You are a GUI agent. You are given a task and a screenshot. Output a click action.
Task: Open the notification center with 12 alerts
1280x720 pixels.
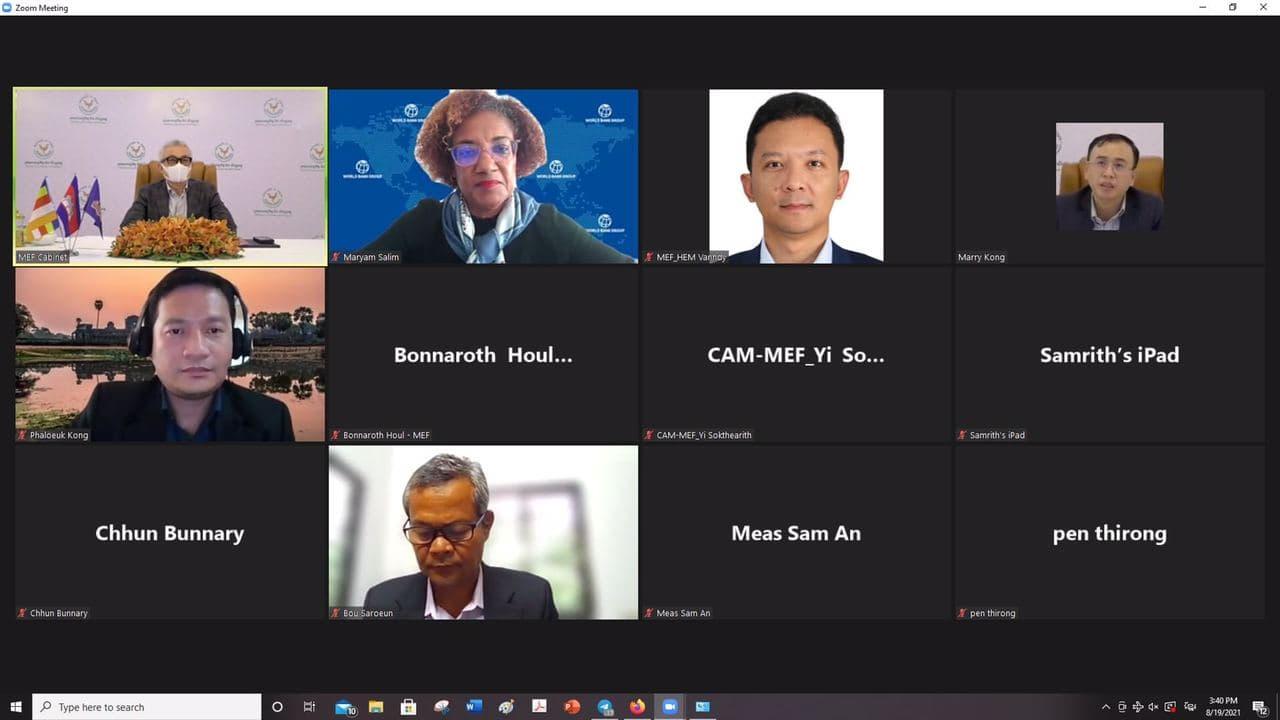[x=1260, y=707]
